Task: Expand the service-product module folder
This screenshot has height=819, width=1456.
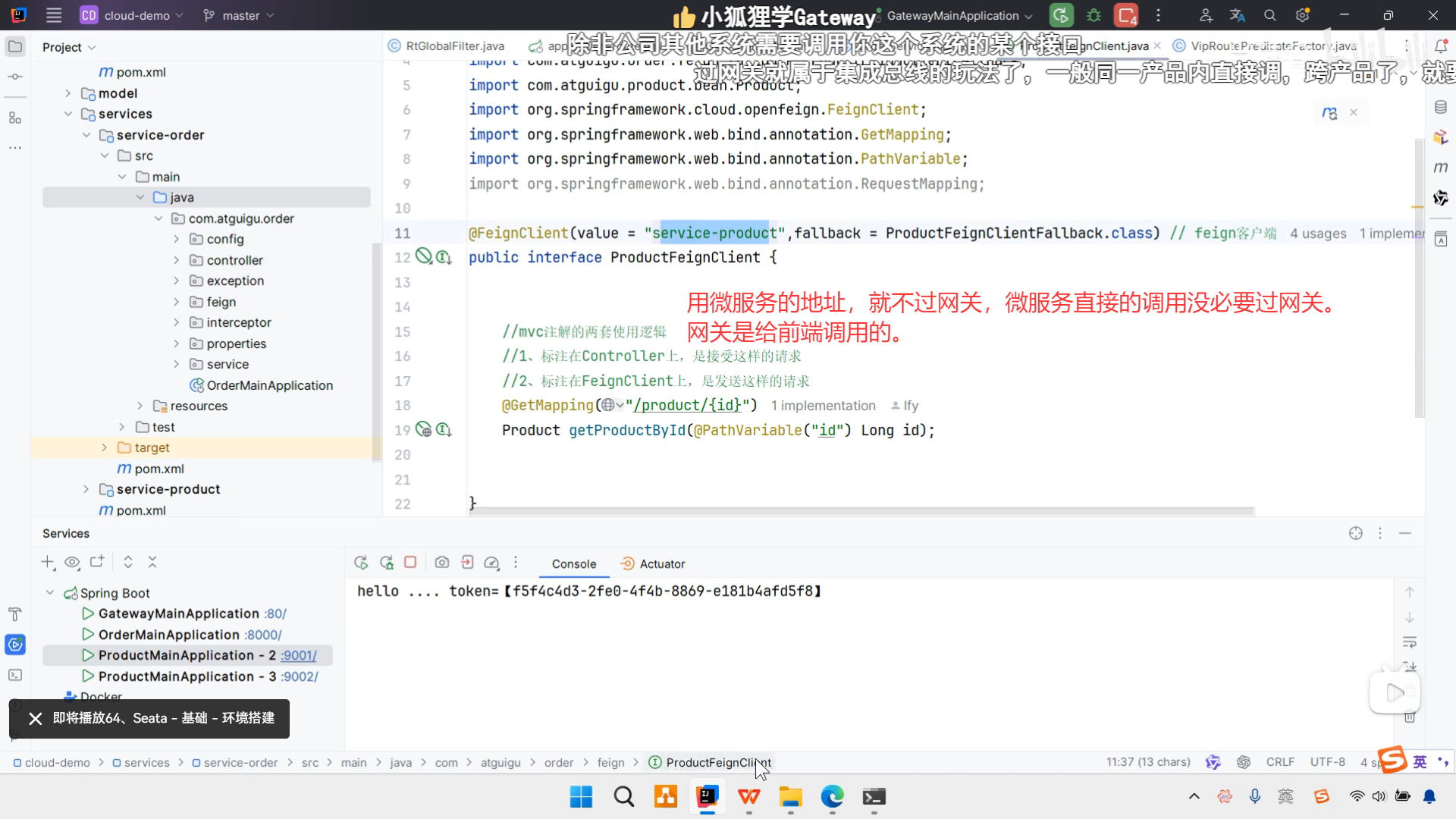Action: 86,489
